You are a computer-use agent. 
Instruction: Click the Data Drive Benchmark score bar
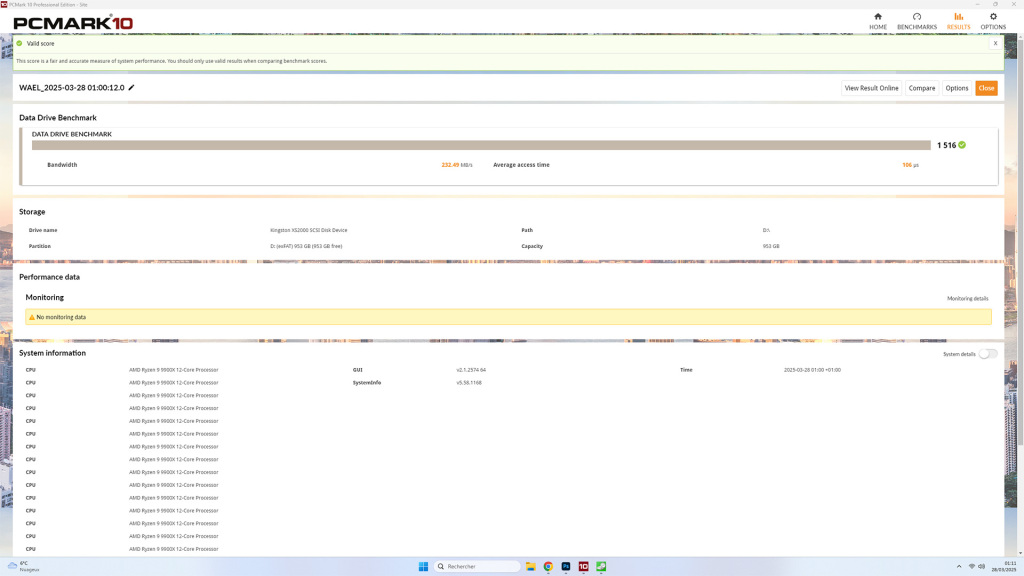tap(481, 145)
